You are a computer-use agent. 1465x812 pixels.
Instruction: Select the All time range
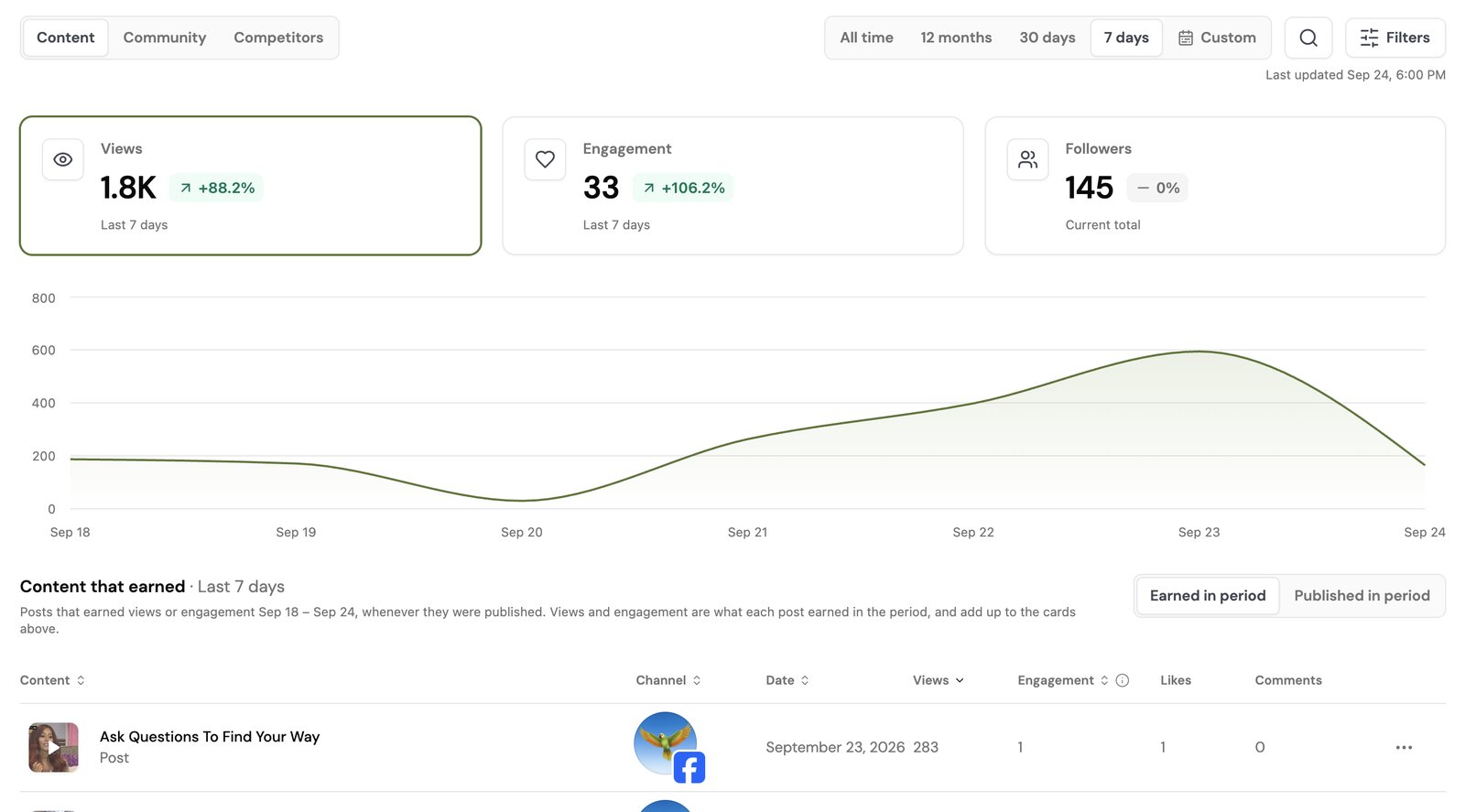point(866,38)
